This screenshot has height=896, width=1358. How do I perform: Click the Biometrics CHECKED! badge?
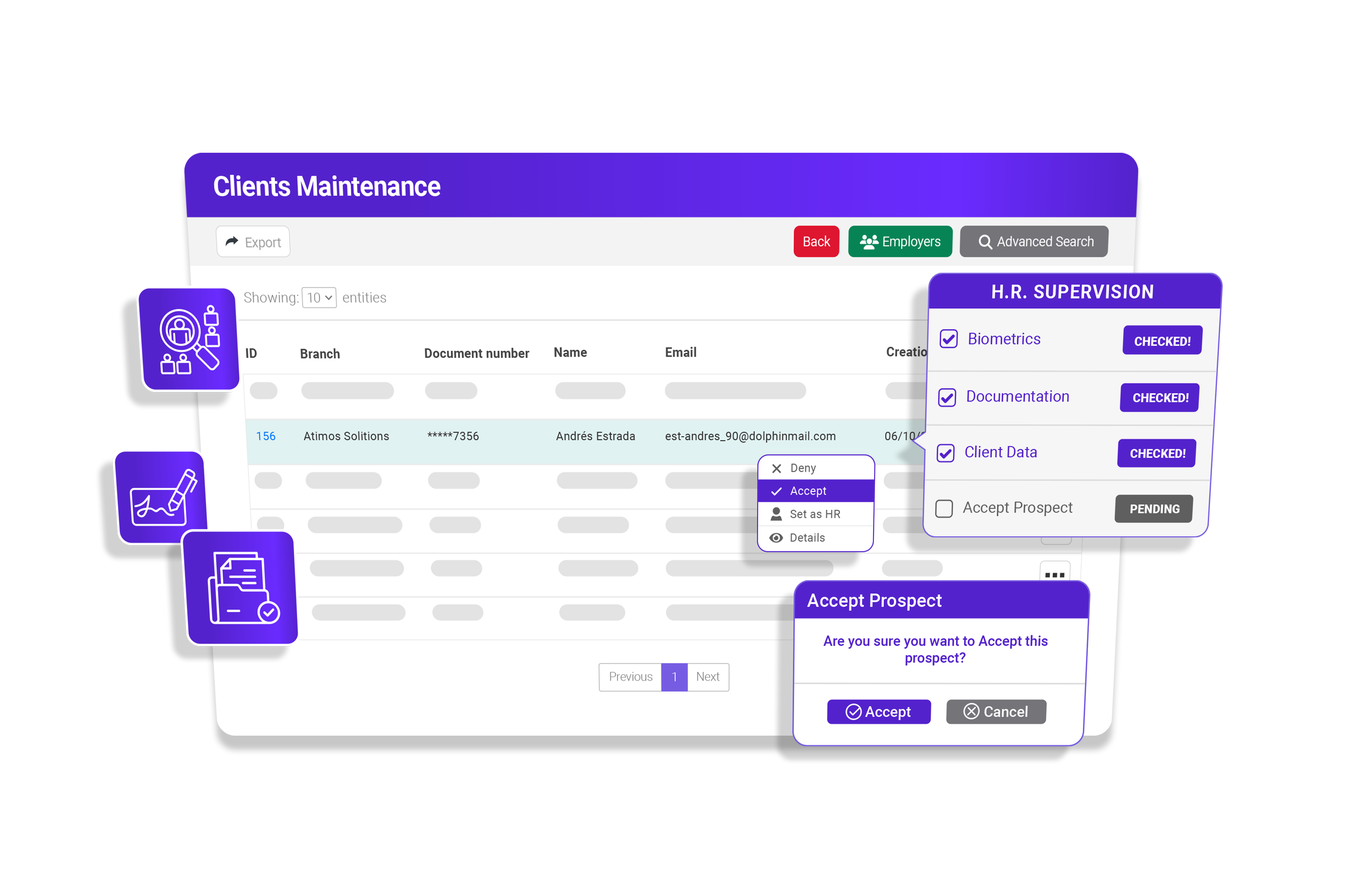coord(1162,341)
